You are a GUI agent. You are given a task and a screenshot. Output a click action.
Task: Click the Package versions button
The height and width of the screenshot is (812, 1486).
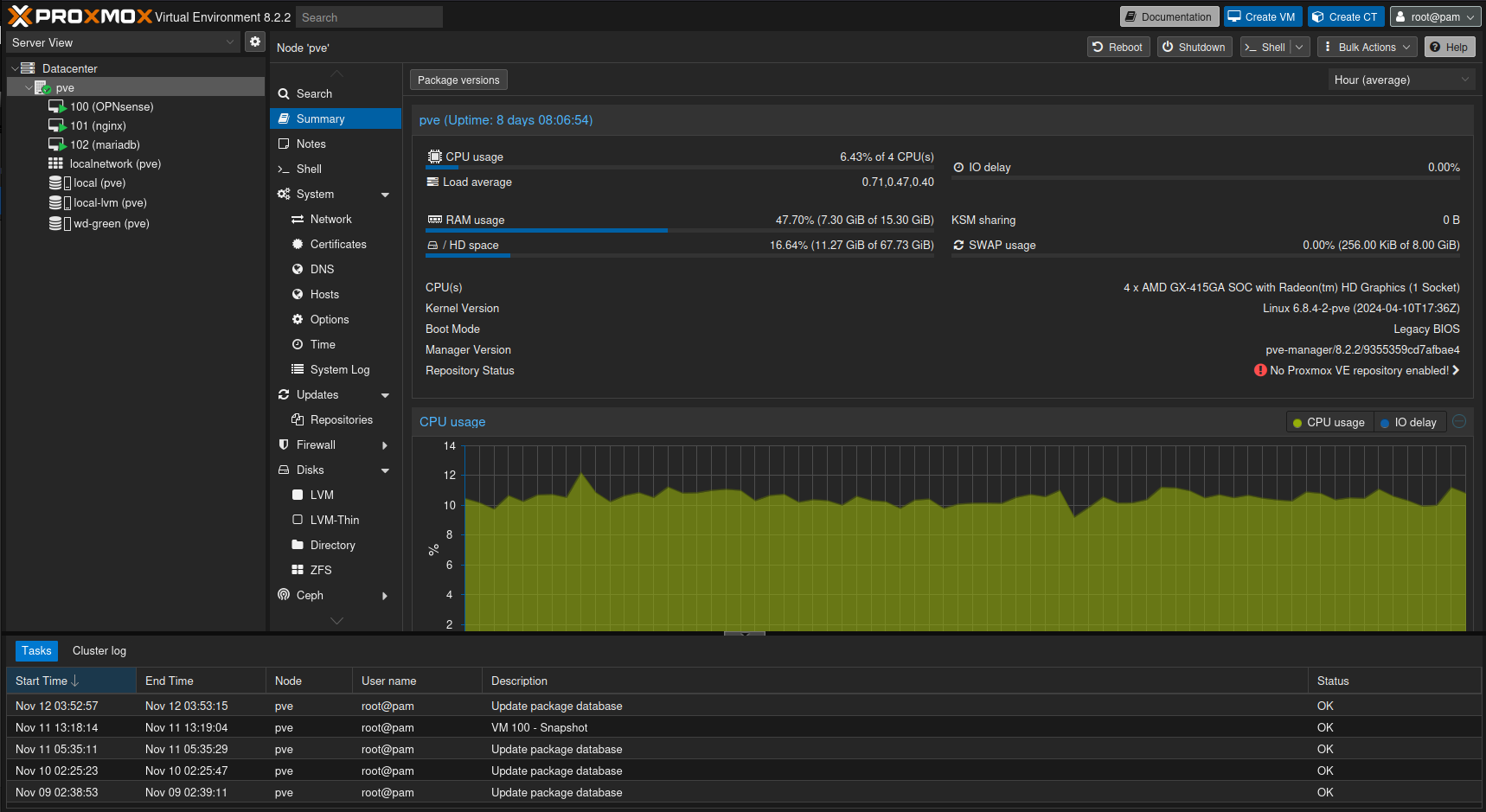pos(458,80)
